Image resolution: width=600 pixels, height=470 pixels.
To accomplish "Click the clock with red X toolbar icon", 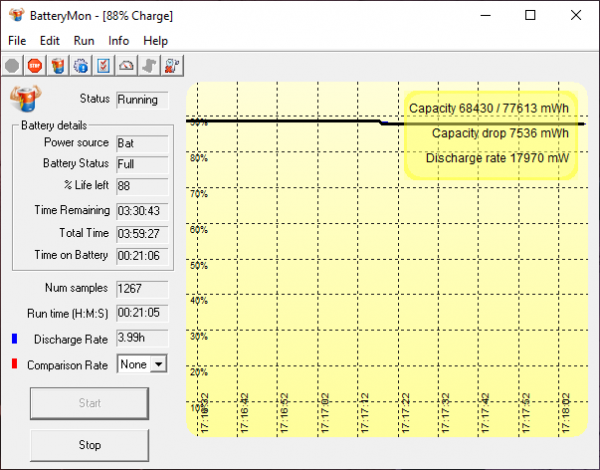I will click(172, 66).
